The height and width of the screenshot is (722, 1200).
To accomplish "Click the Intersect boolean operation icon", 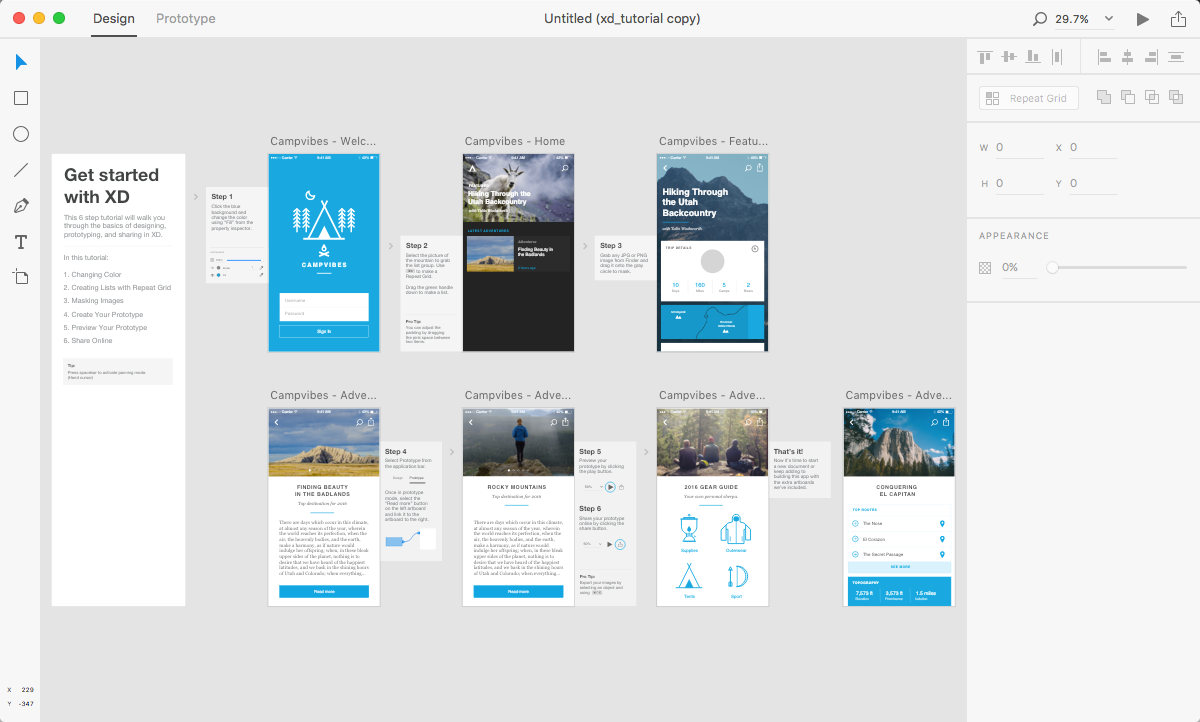I will coord(1152,97).
